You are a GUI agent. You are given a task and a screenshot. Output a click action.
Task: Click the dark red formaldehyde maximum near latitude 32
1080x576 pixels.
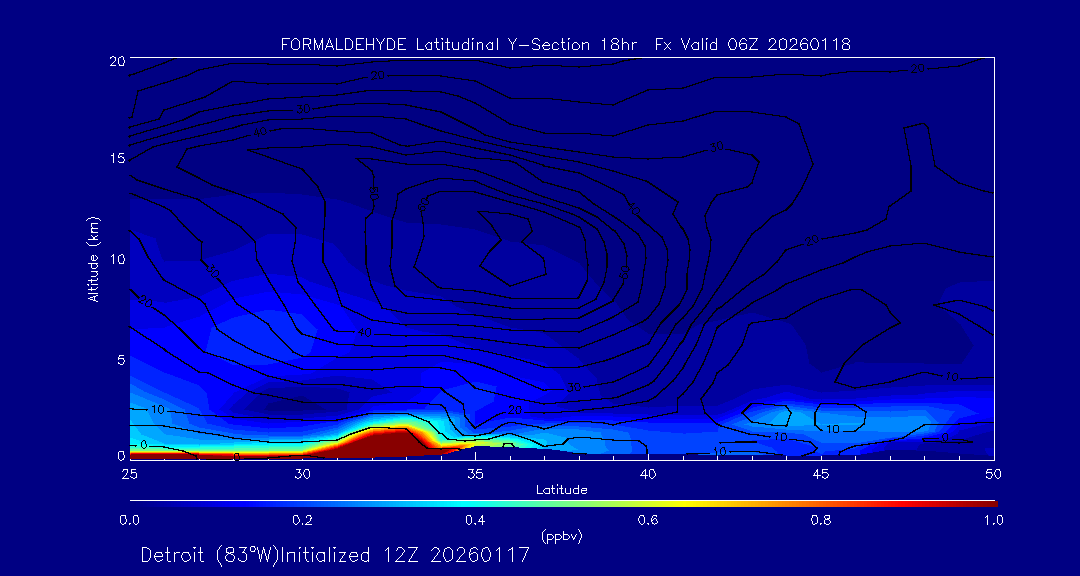pyautogui.click(x=386, y=444)
